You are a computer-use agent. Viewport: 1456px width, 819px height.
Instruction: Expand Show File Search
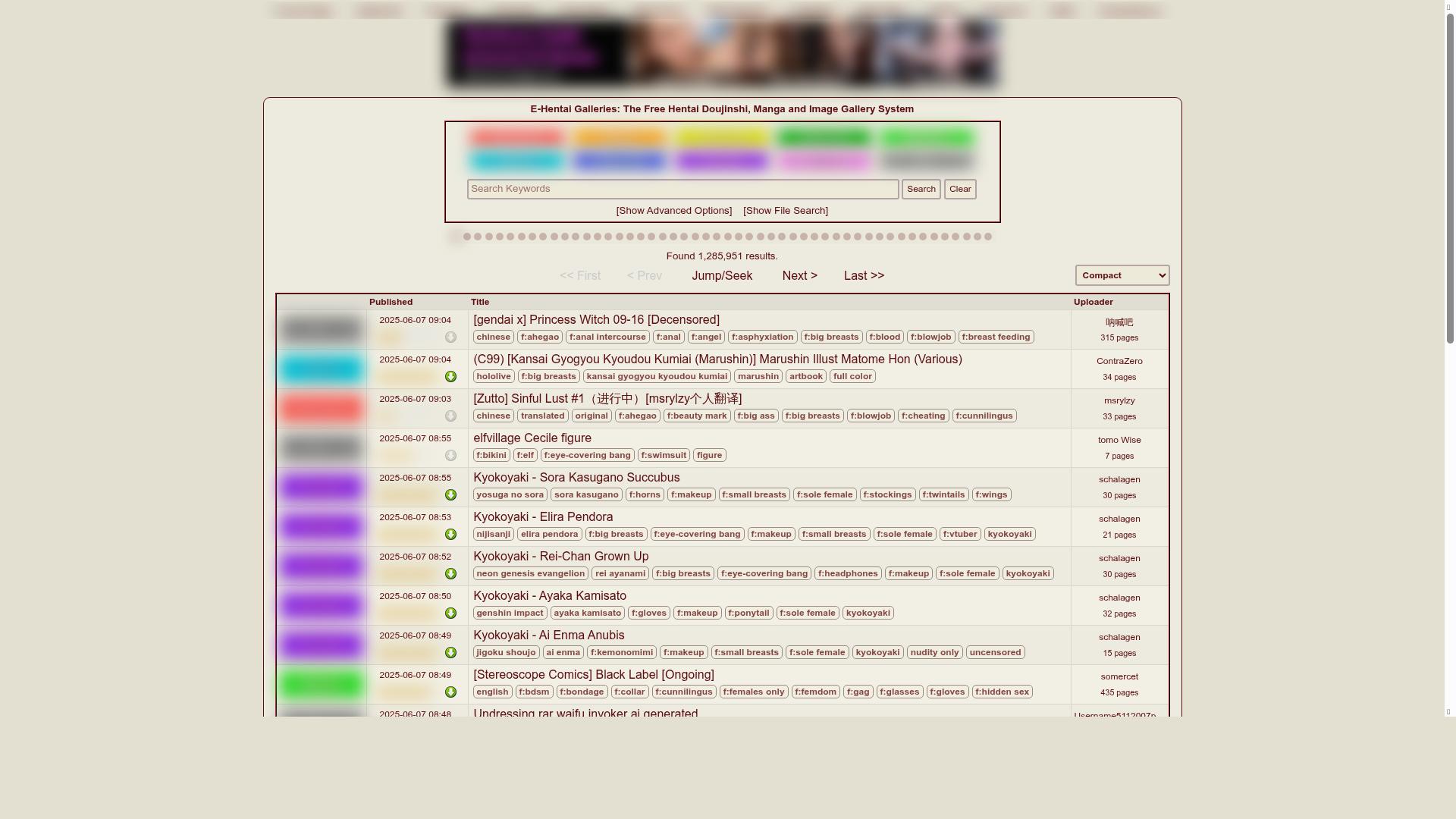click(x=785, y=211)
